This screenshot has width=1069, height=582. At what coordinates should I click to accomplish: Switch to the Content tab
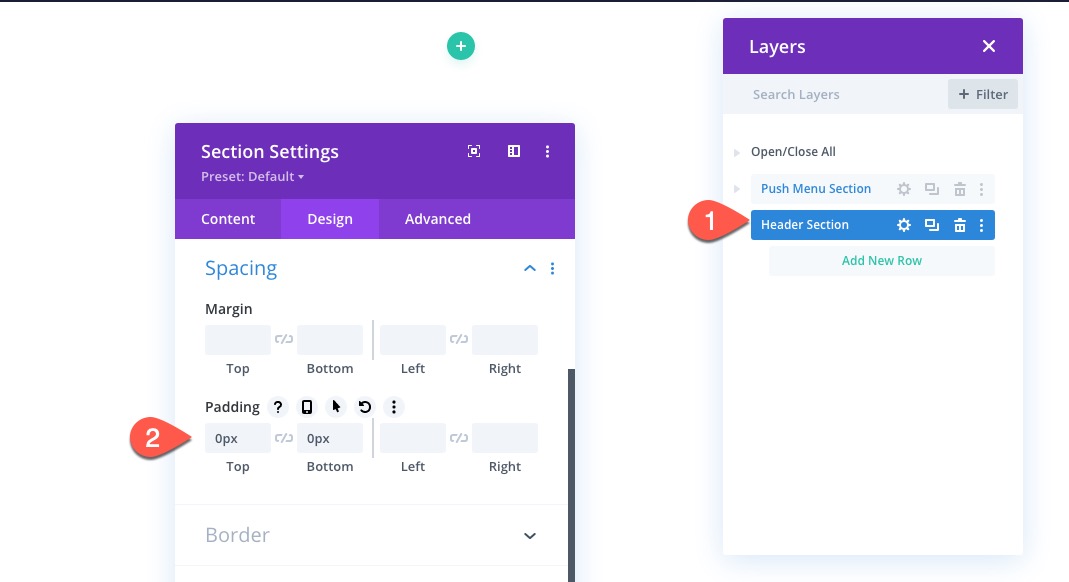click(x=228, y=219)
